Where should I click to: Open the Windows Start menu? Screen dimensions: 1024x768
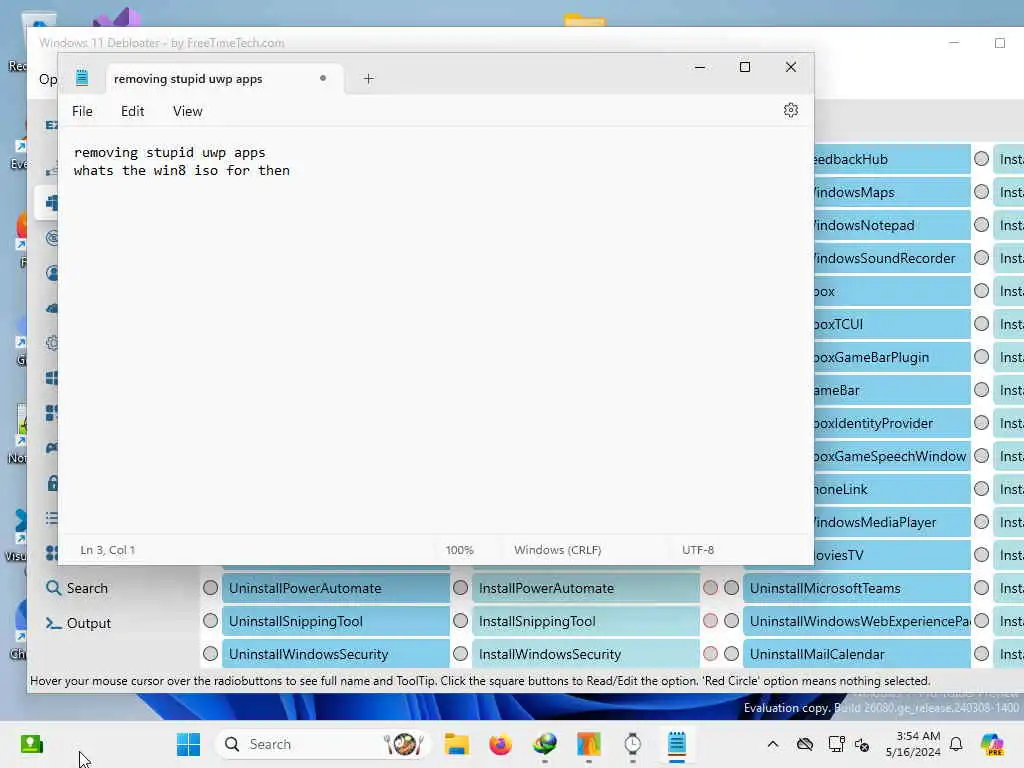coord(189,744)
